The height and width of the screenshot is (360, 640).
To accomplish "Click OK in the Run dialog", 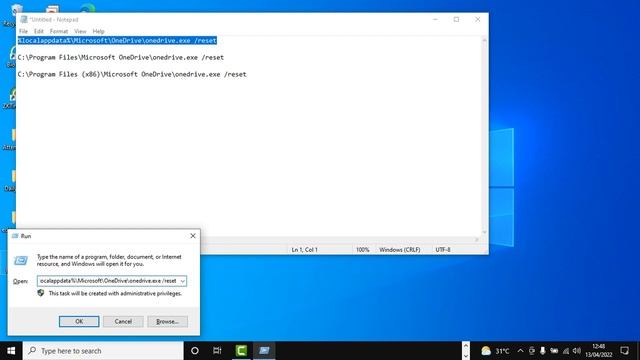I will click(79, 321).
